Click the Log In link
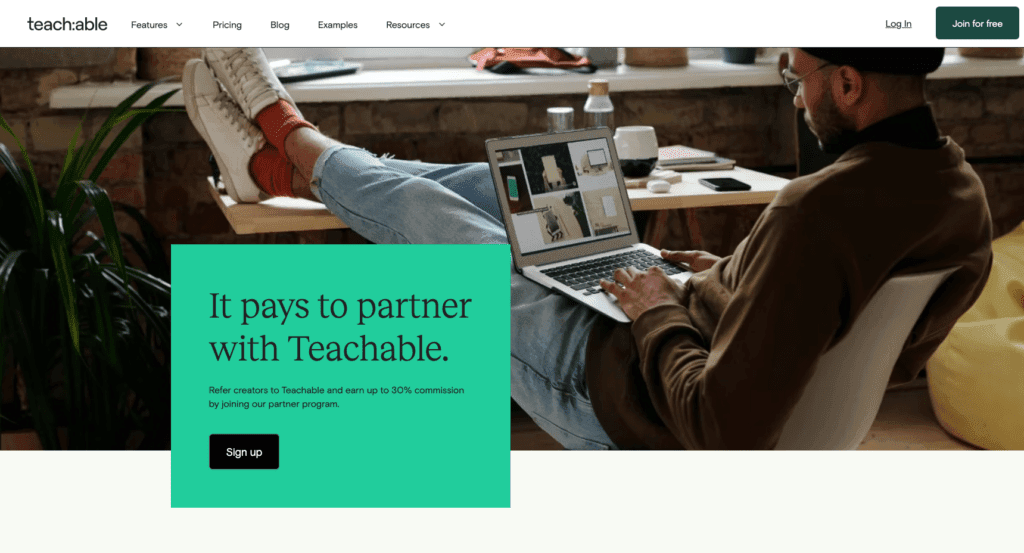This screenshot has width=1024, height=553. pos(898,24)
